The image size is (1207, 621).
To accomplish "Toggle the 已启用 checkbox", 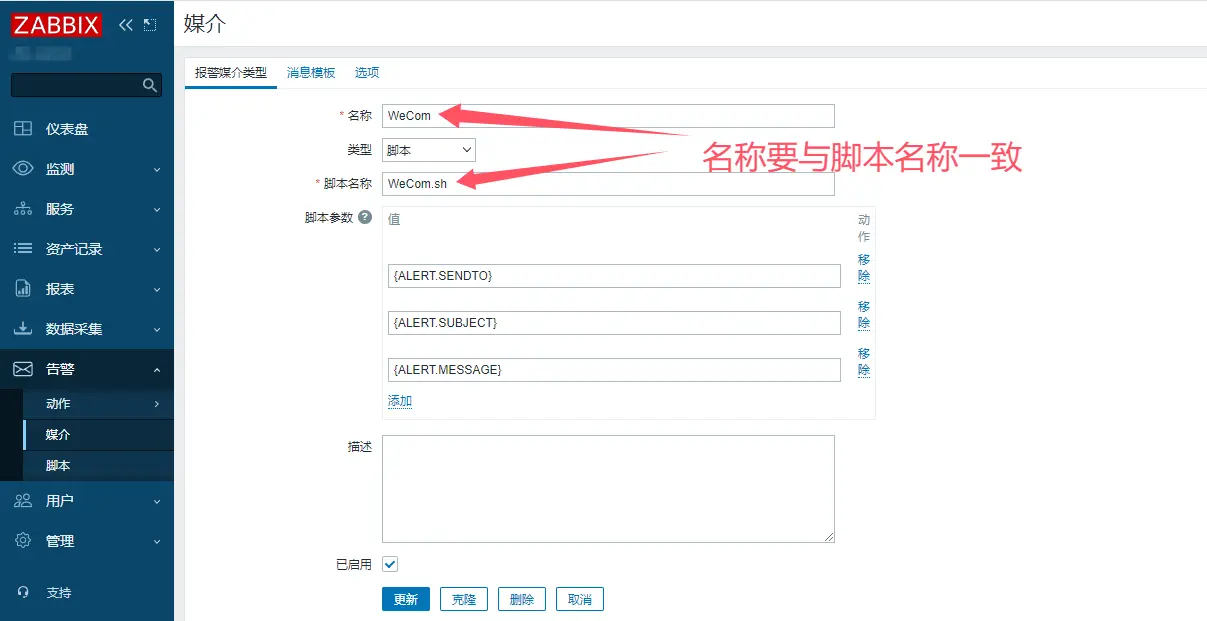I will (x=390, y=564).
